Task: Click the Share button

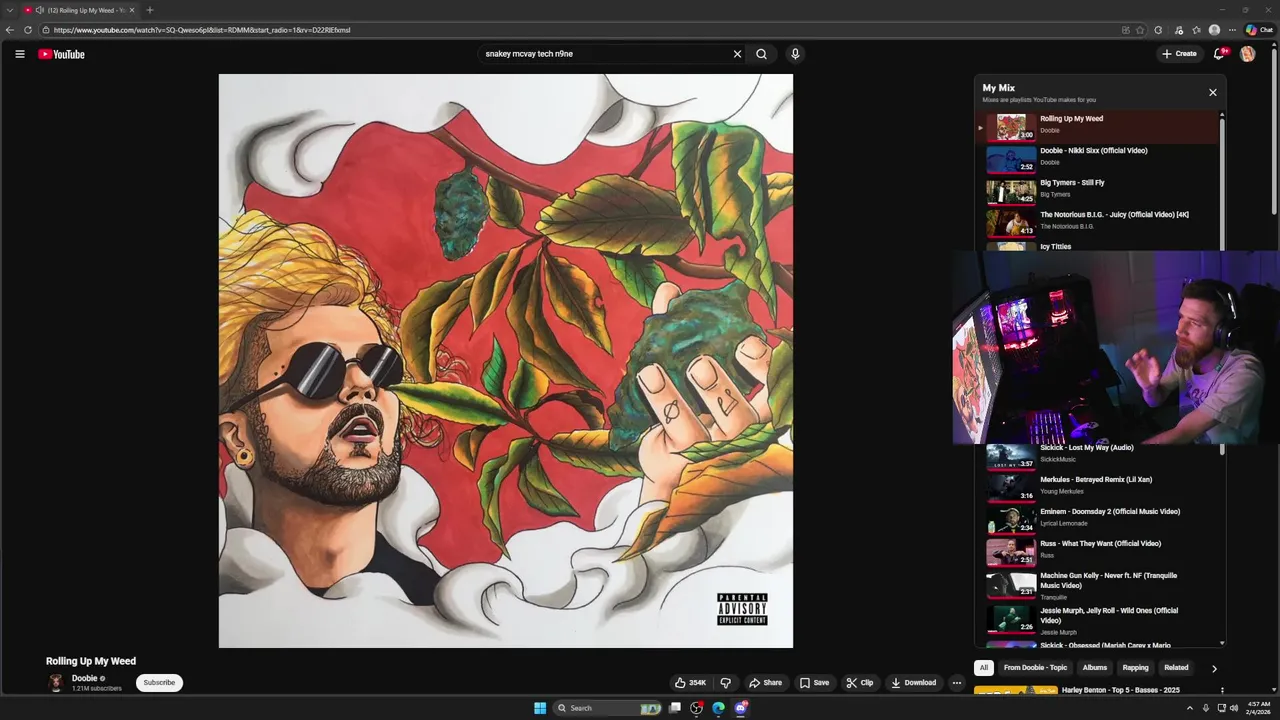Action: 765,683
